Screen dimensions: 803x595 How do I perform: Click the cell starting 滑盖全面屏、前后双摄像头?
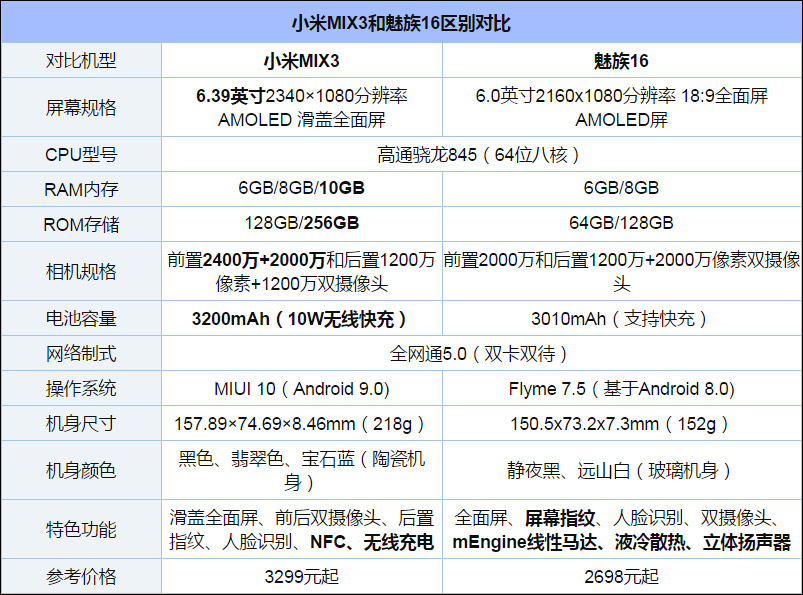pyautogui.click(x=302, y=529)
